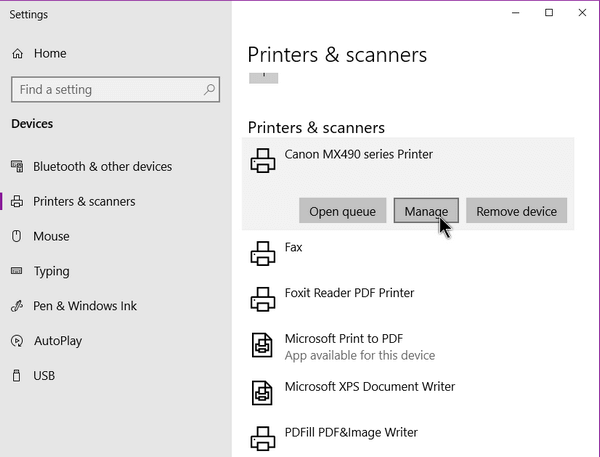Select the Bluetooth & other devices icon

click(x=17, y=166)
